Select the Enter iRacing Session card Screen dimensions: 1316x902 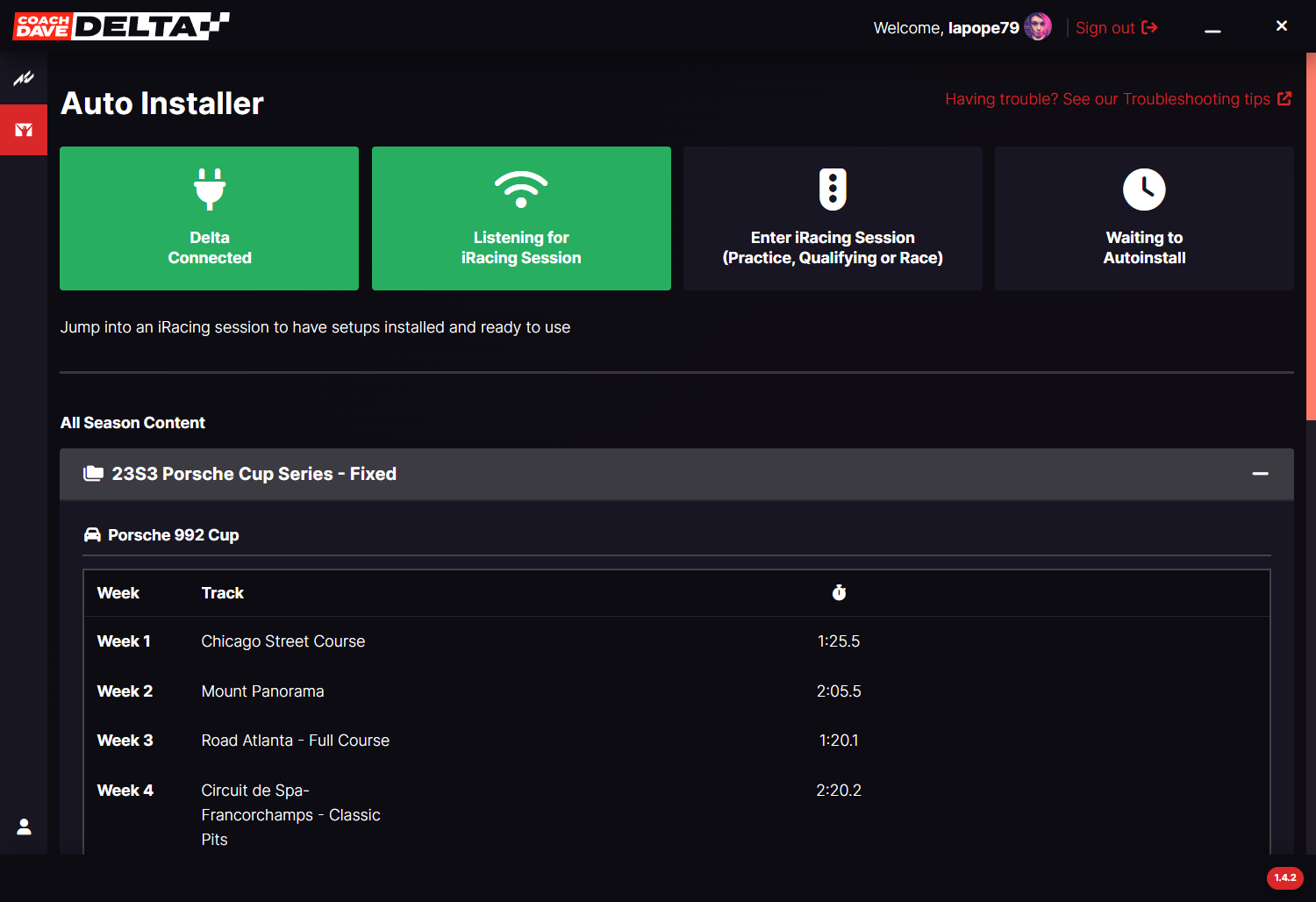(x=833, y=218)
